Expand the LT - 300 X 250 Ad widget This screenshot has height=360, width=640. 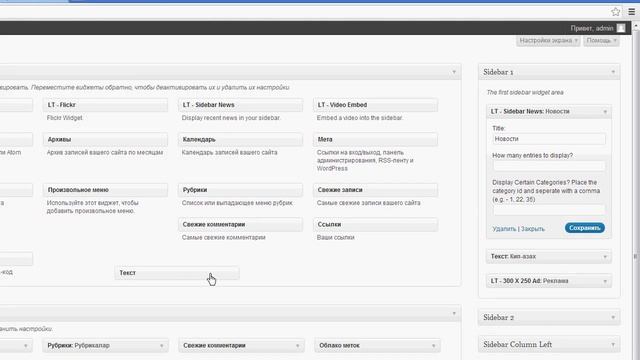(x=605, y=281)
